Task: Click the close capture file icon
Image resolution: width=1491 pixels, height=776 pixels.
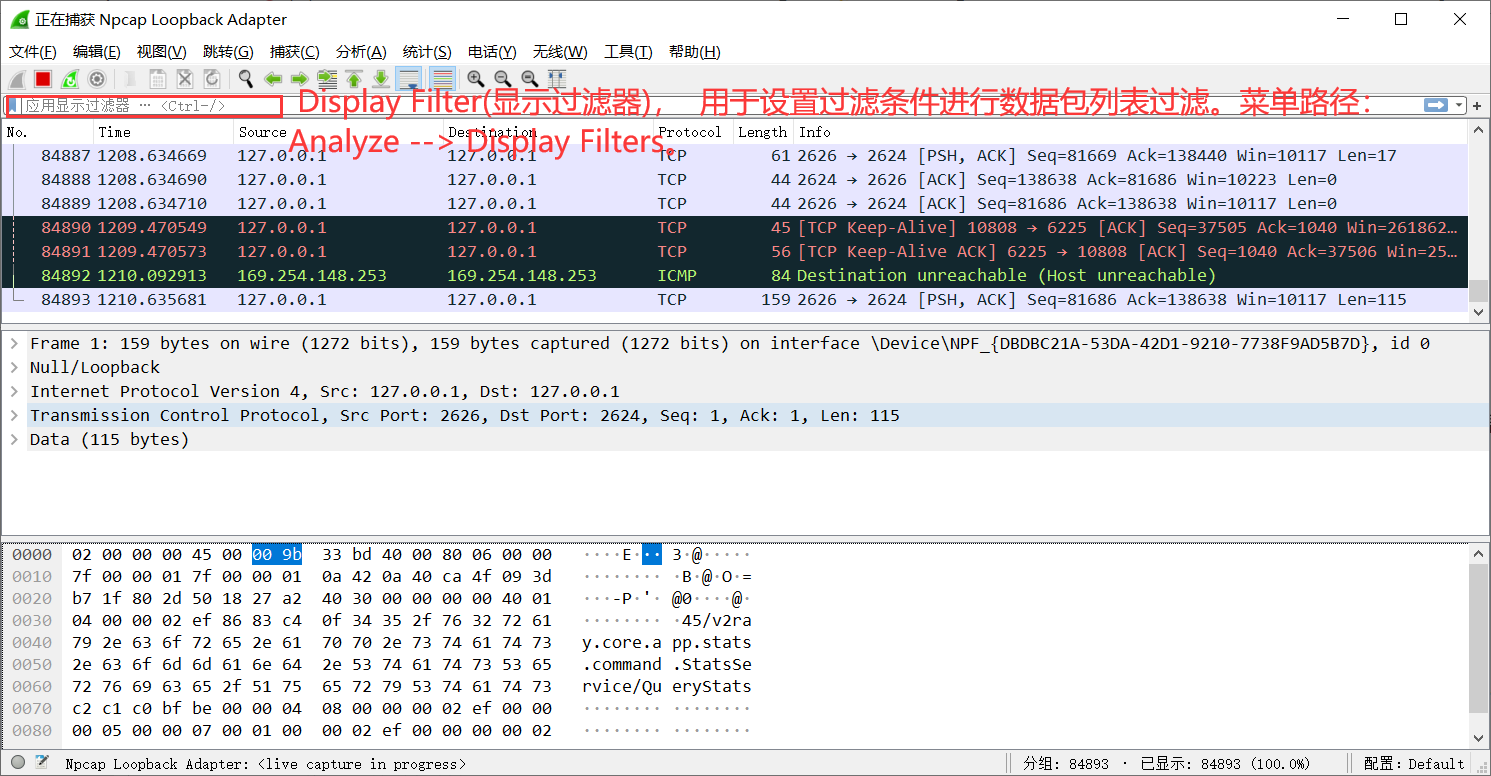Action: (185, 79)
